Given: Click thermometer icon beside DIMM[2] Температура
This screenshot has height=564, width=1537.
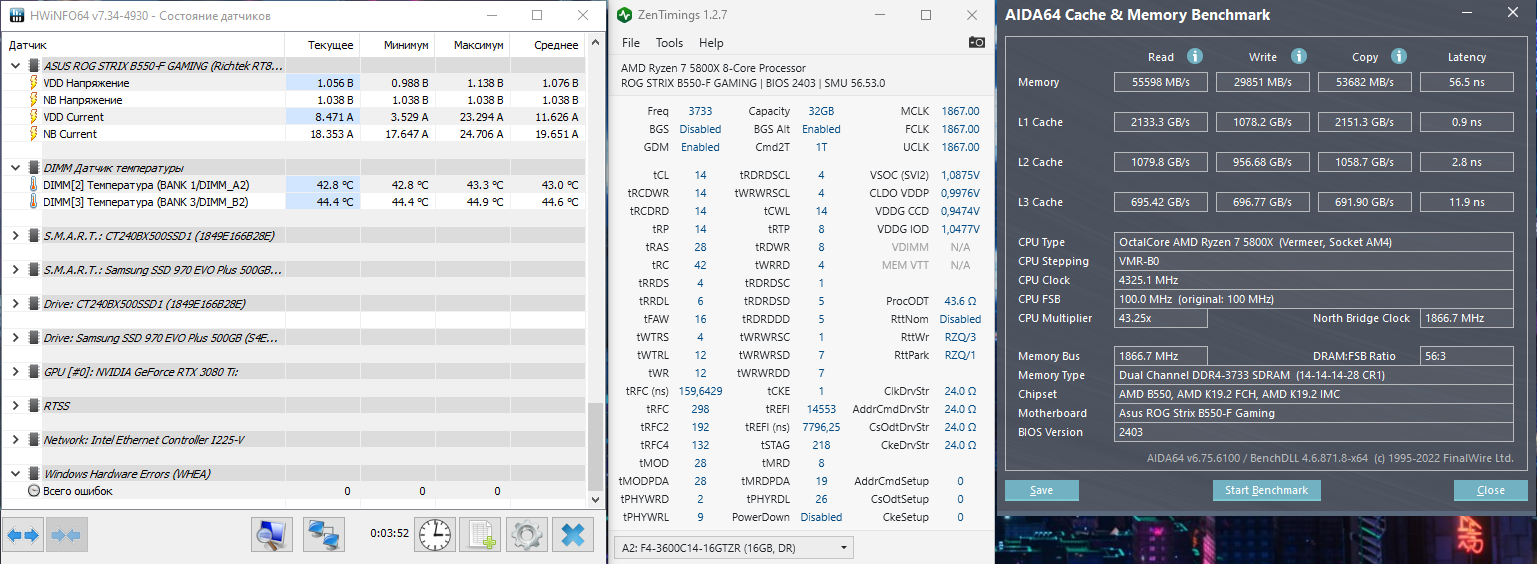Looking at the screenshot, I should [x=35, y=185].
